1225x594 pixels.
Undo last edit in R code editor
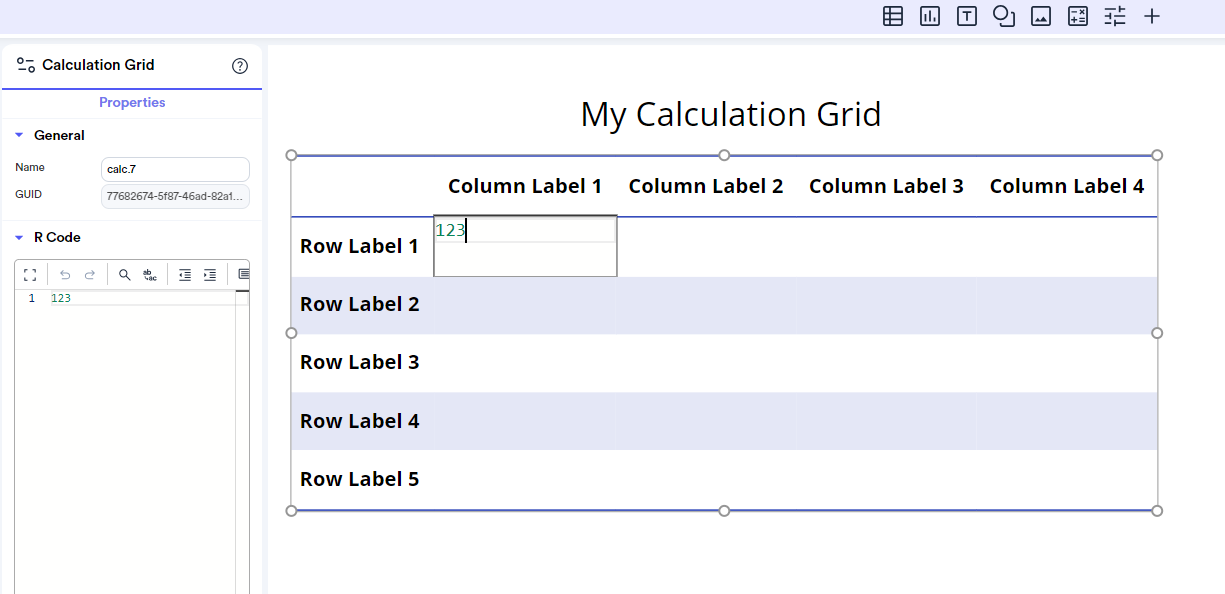tap(65, 274)
